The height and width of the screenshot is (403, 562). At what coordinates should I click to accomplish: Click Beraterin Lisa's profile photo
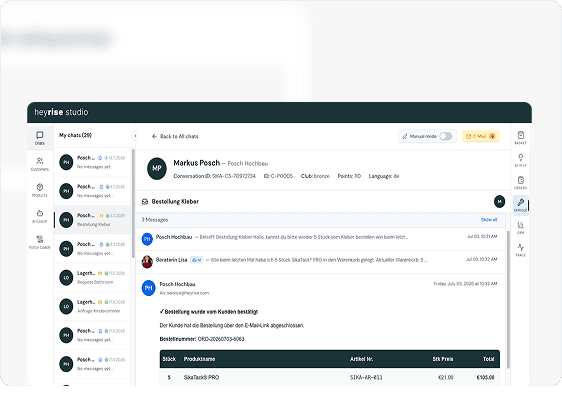[x=147, y=262]
